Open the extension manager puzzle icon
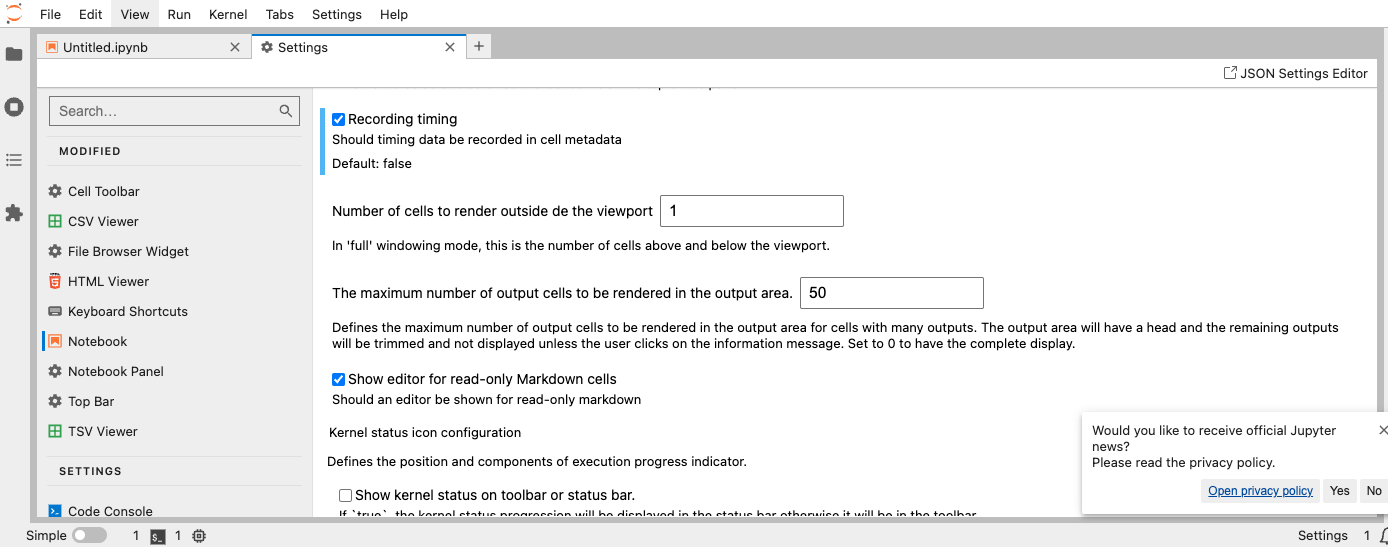 point(14,213)
